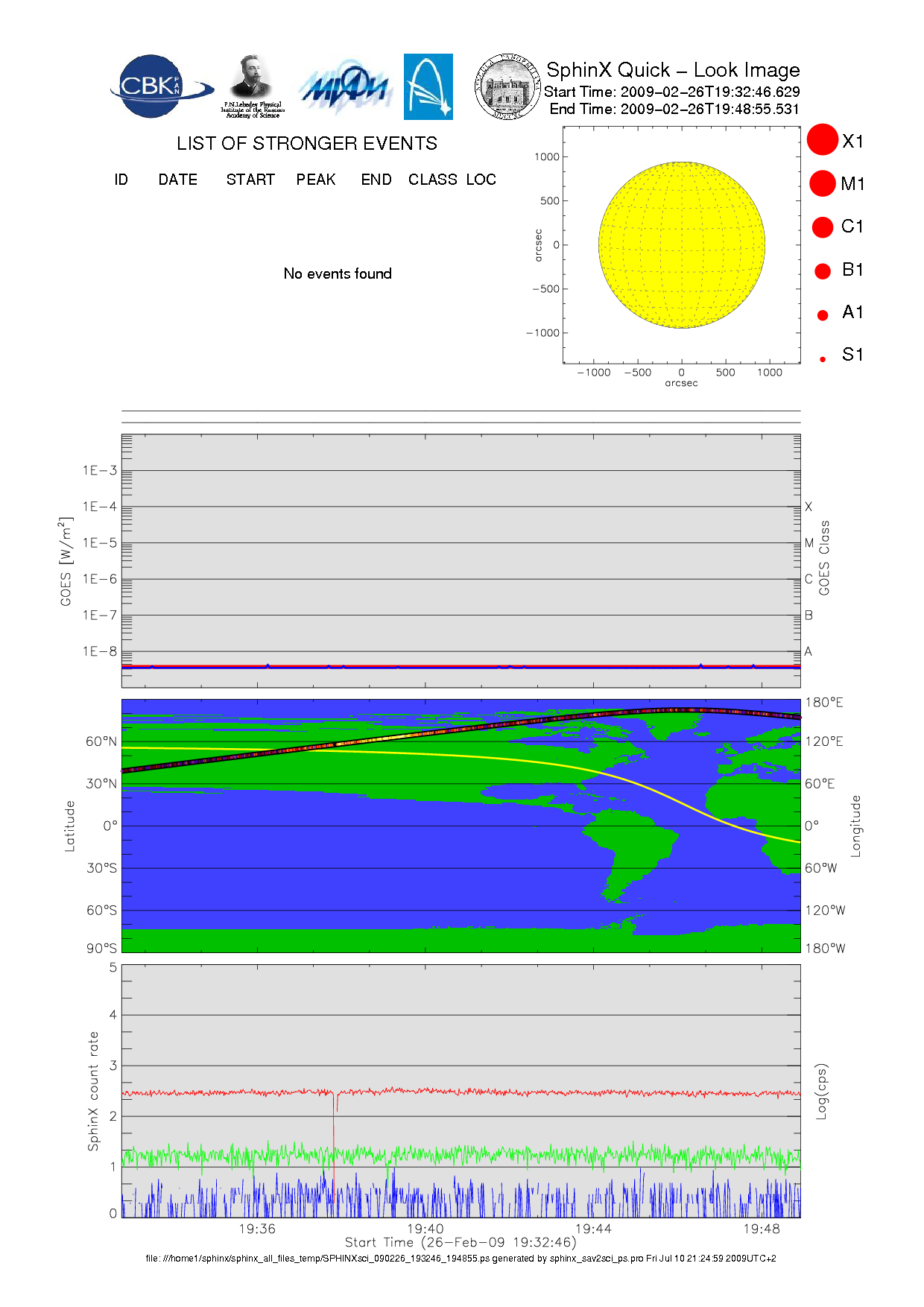Screen dimensions: 924x1307
Task: Click the round observatory seal logo
Action: [507, 87]
